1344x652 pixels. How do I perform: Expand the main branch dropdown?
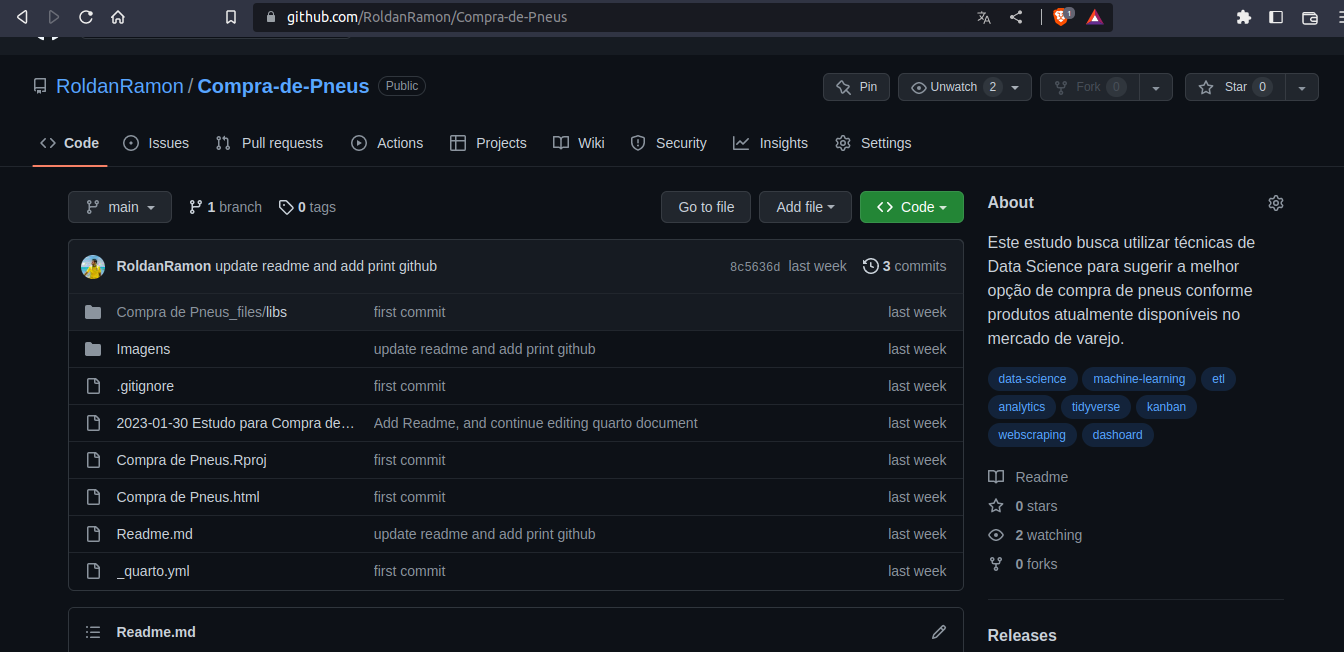coord(120,207)
